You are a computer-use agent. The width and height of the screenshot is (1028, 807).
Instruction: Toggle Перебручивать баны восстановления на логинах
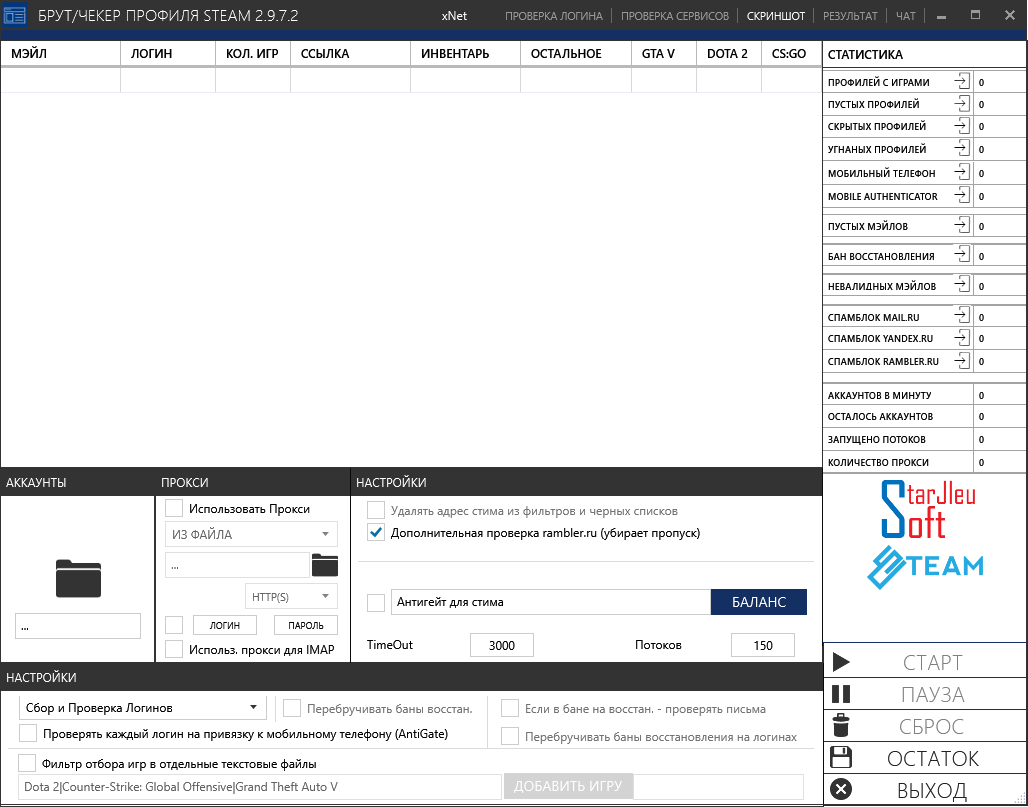[509, 736]
